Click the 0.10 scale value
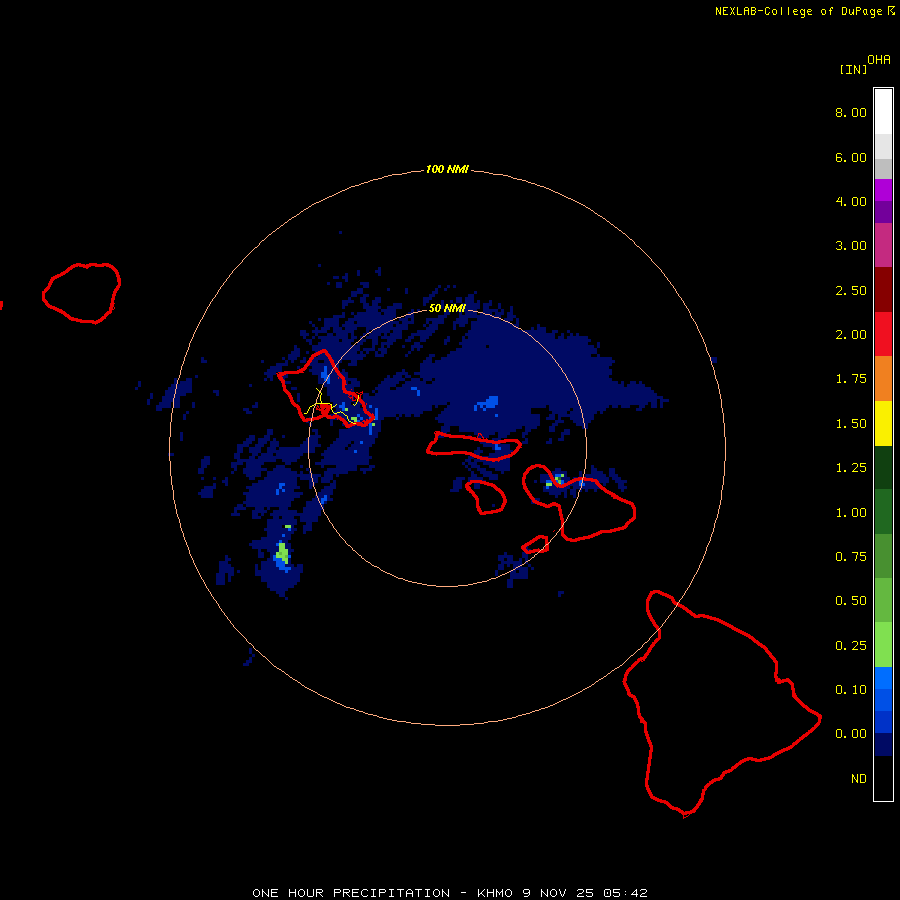The image size is (900, 900). pos(851,690)
